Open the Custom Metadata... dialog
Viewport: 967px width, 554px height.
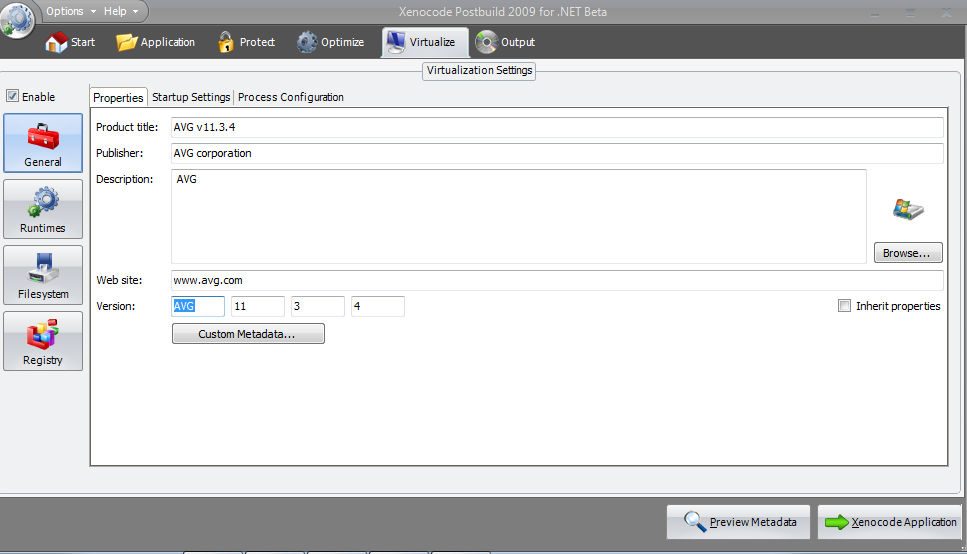(248, 334)
